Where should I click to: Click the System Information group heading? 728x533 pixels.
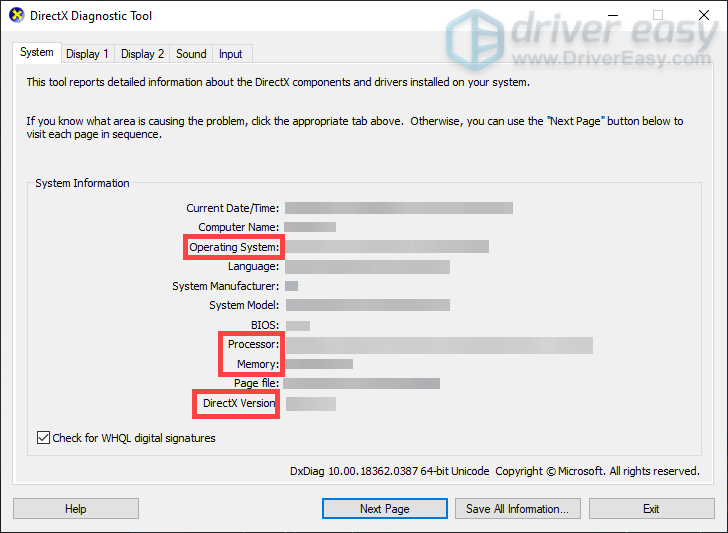82,183
